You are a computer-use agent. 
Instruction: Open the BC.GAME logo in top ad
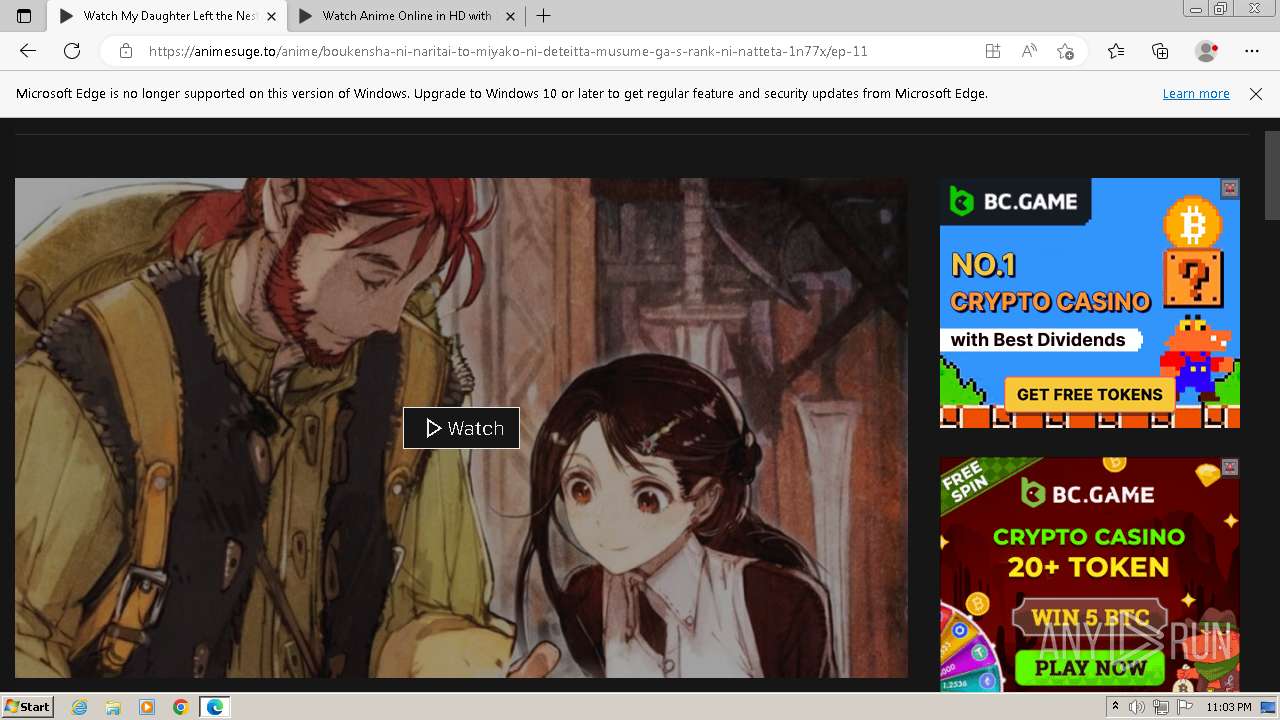click(1014, 201)
